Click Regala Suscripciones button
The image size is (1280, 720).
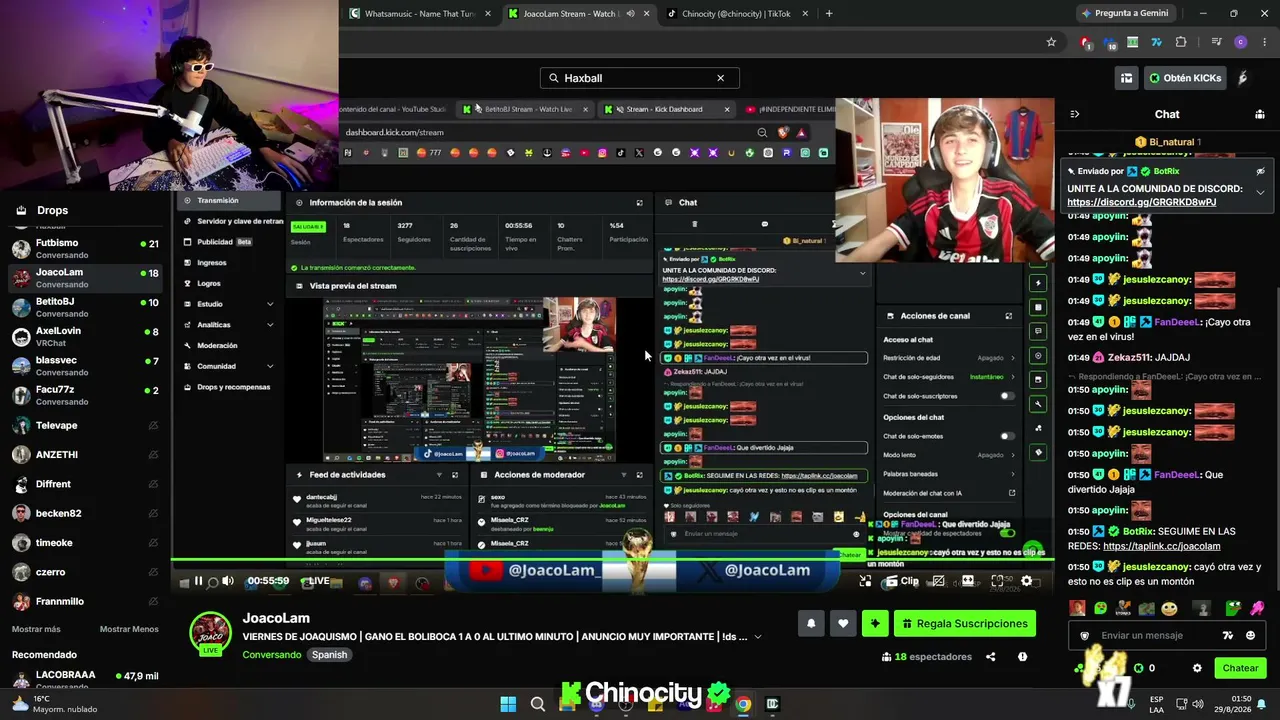(x=964, y=623)
